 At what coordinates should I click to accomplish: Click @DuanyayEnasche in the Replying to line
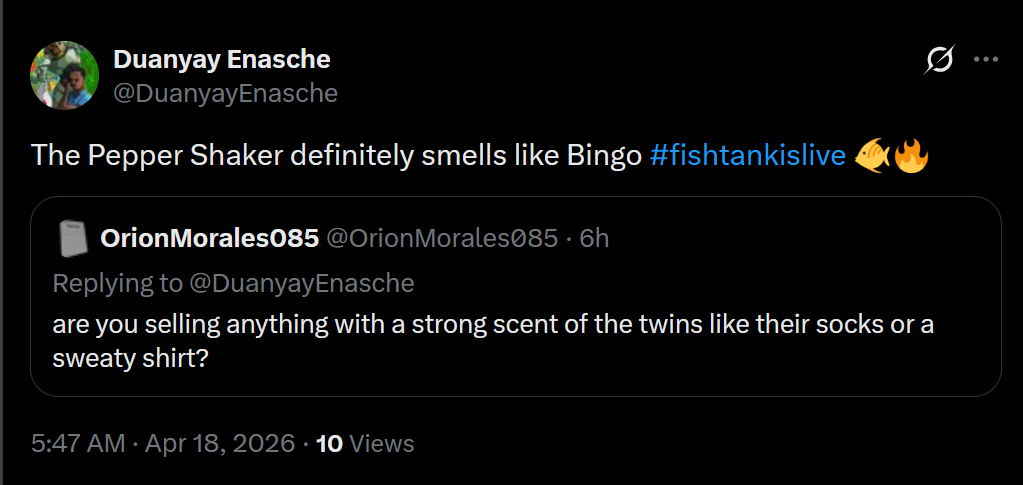point(301,283)
